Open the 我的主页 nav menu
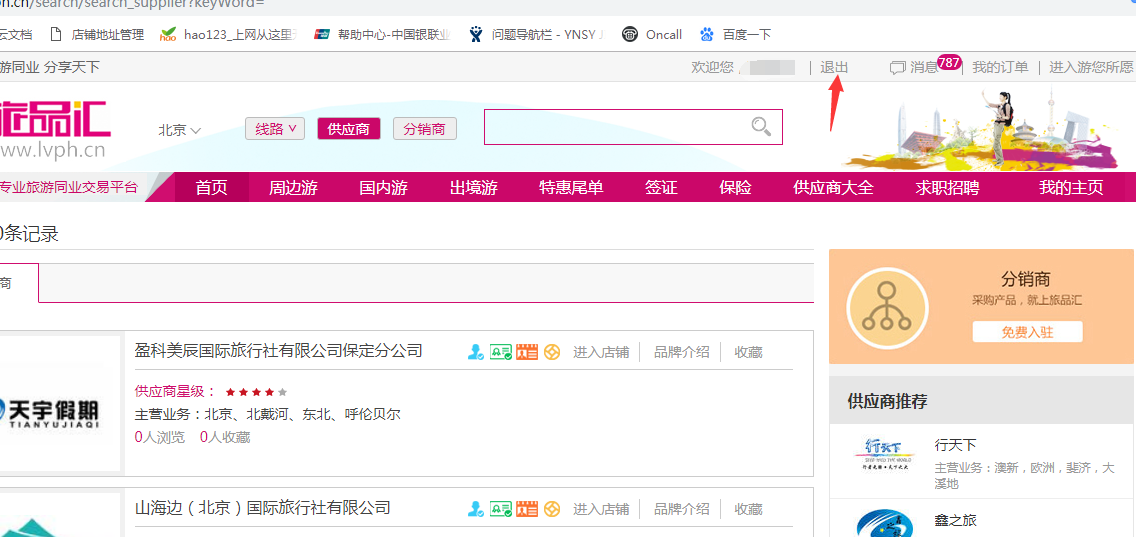The width and height of the screenshot is (1136, 537). click(x=1071, y=188)
